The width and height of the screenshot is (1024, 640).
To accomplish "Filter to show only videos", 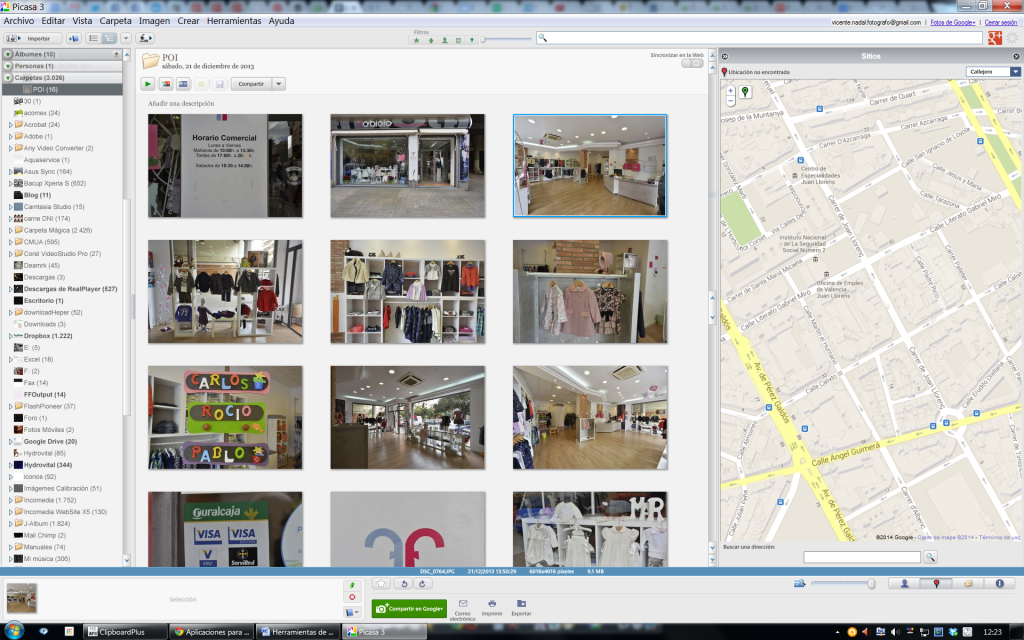I will tap(458, 40).
